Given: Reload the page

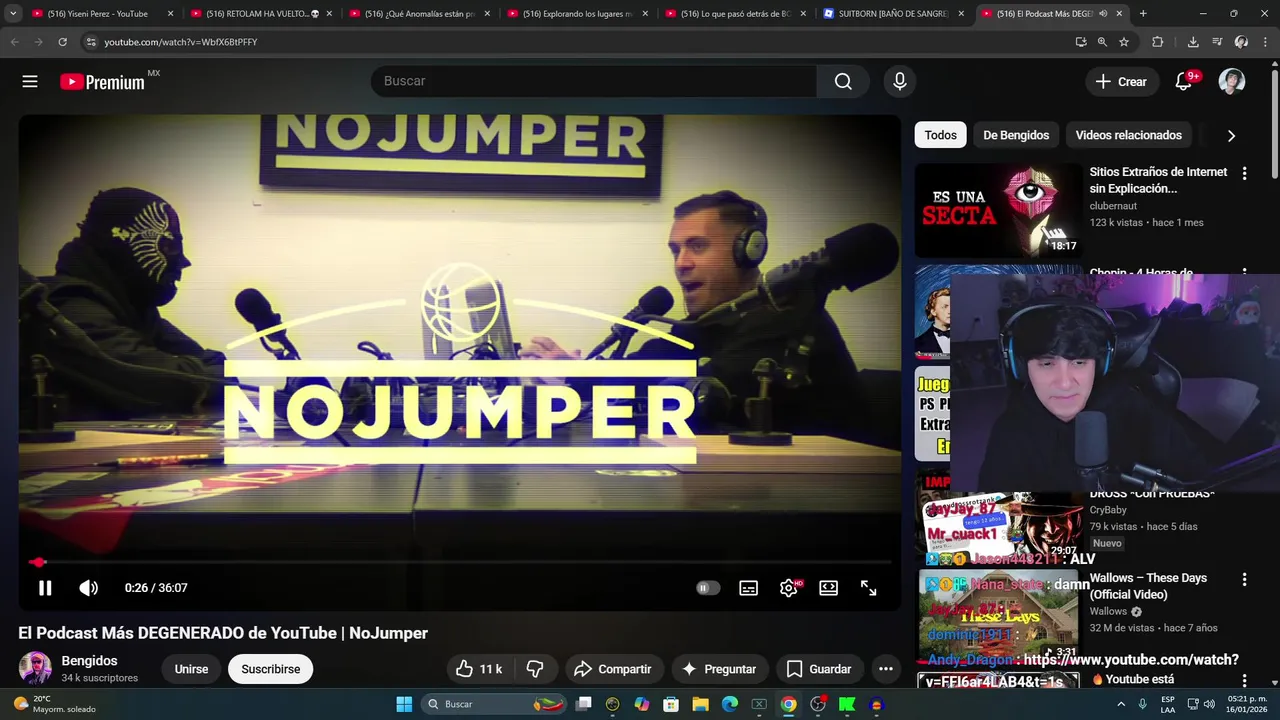Looking at the screenshot, I should pyautogui.click(x=62, y=42).
